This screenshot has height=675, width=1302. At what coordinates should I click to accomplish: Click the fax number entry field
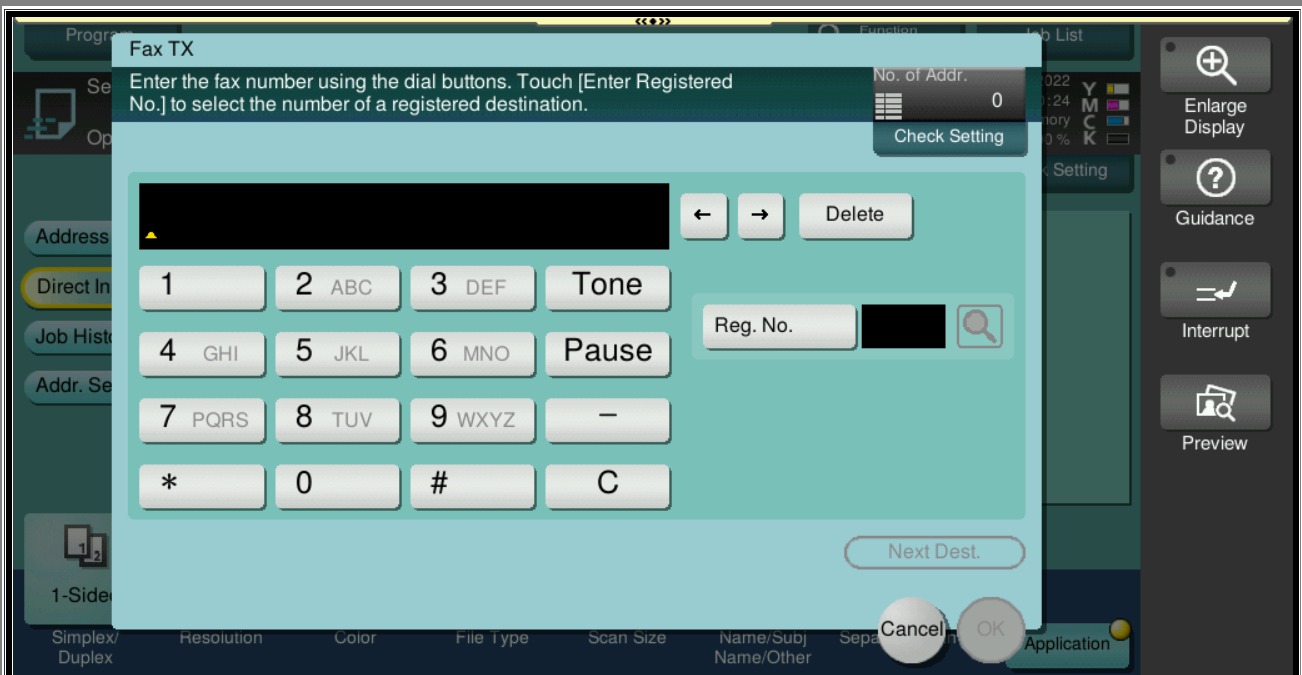click(404, 216)
